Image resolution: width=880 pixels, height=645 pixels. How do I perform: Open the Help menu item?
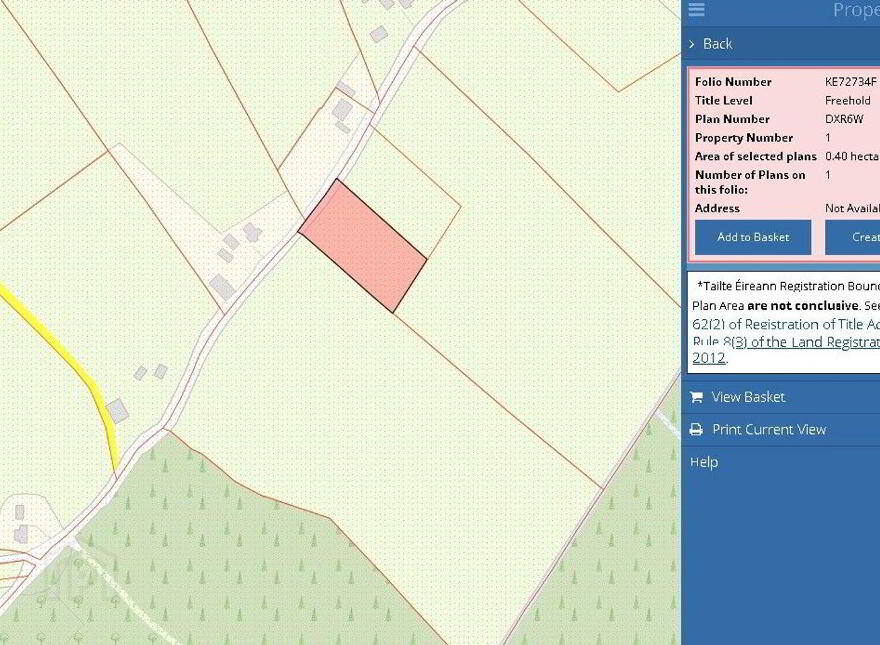pos(704,462)
